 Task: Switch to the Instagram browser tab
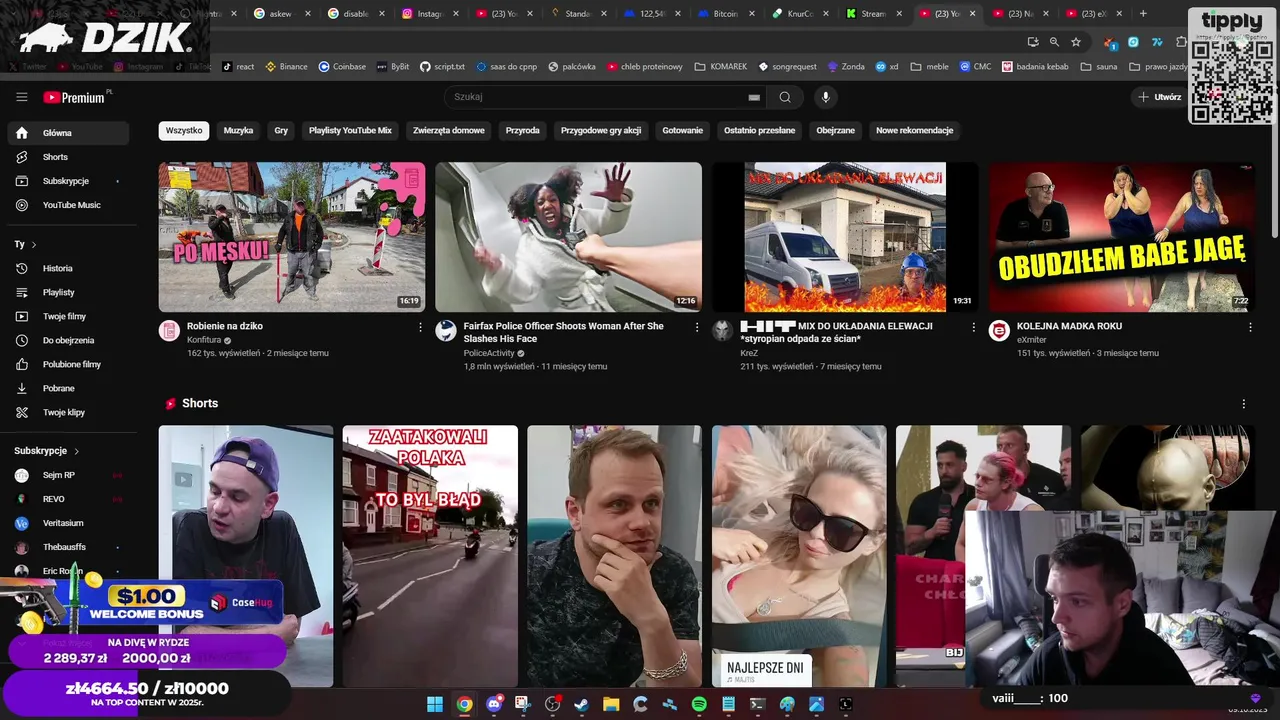[x=433, y=14]
